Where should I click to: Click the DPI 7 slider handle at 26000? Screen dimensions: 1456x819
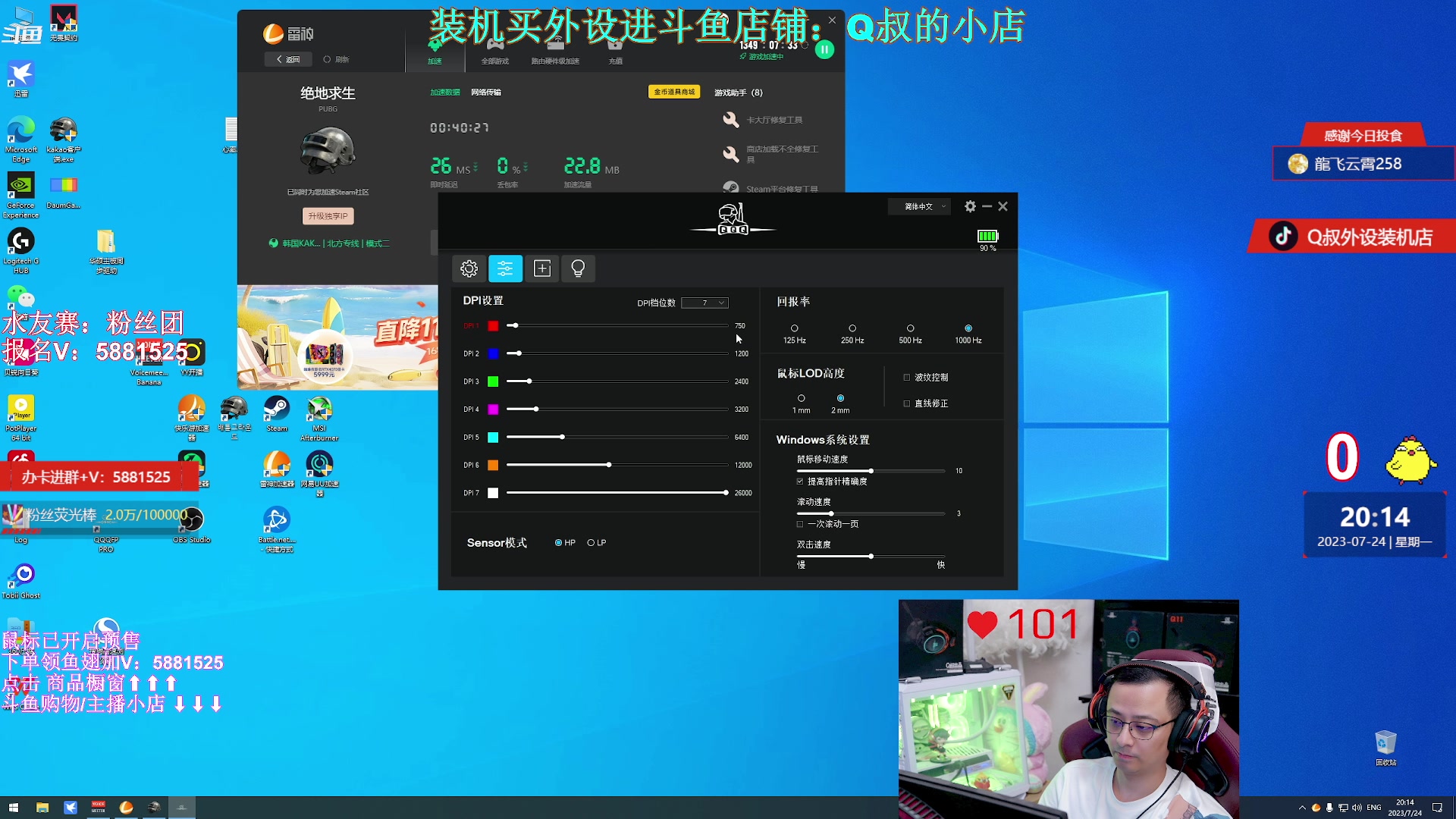pos(726,492)
